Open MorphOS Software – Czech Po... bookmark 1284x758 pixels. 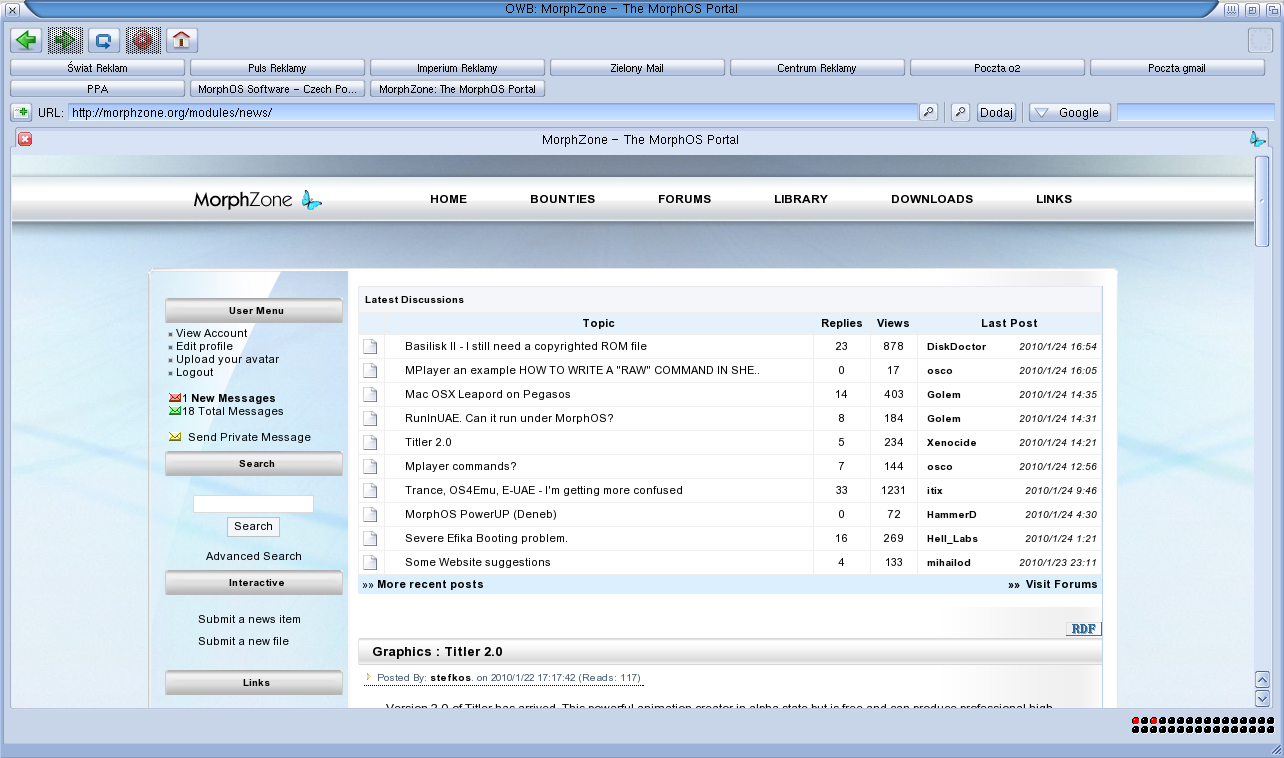[277, 89]
